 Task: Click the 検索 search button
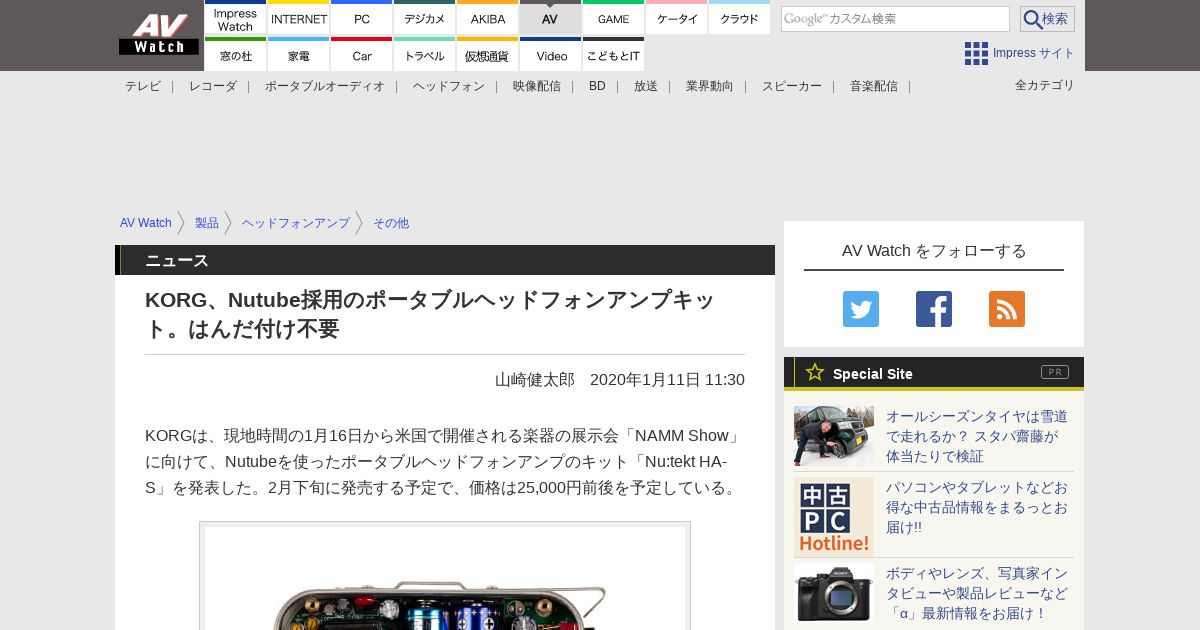1047,19
